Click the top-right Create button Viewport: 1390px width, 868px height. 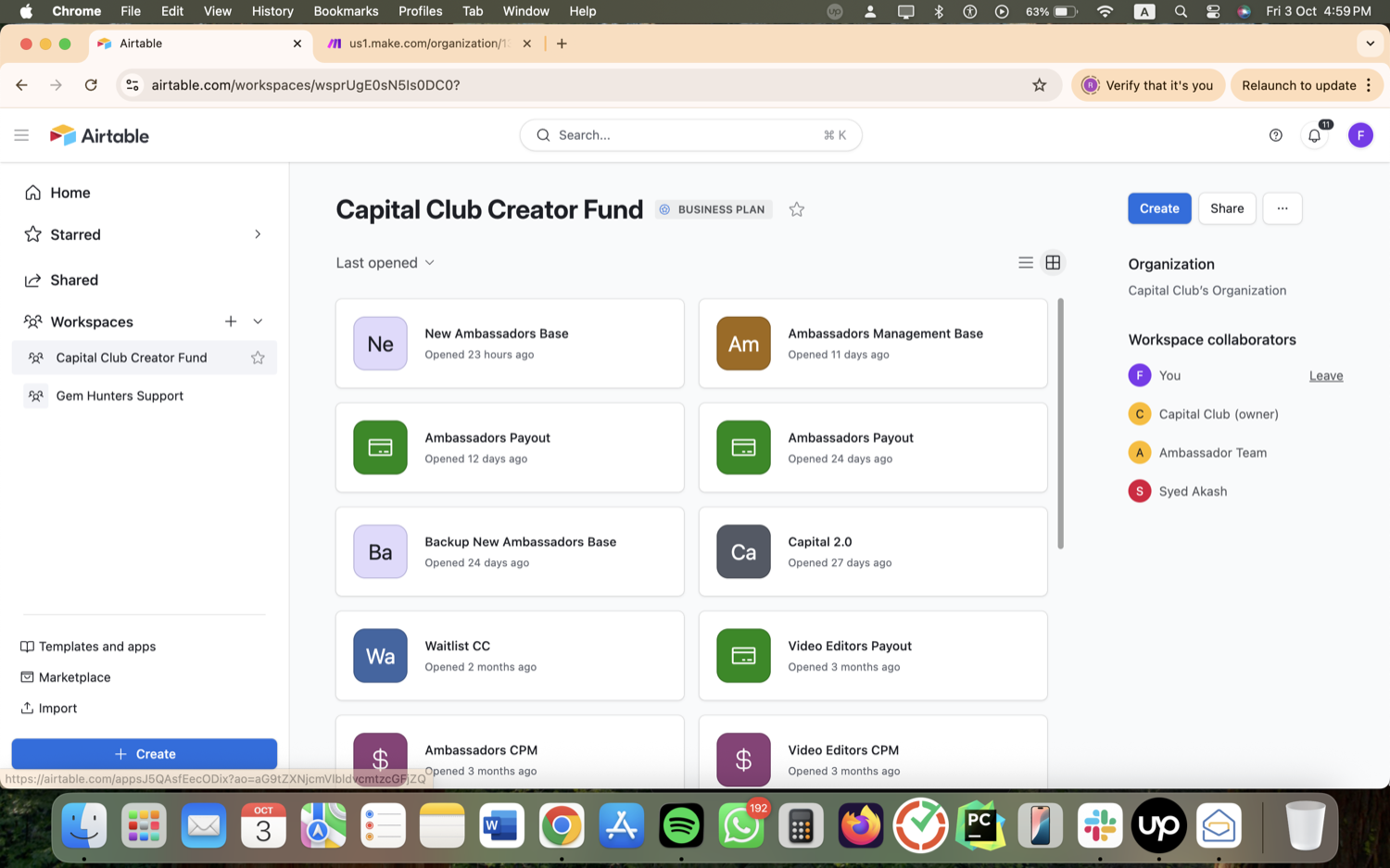click(x=1159, y=208)
